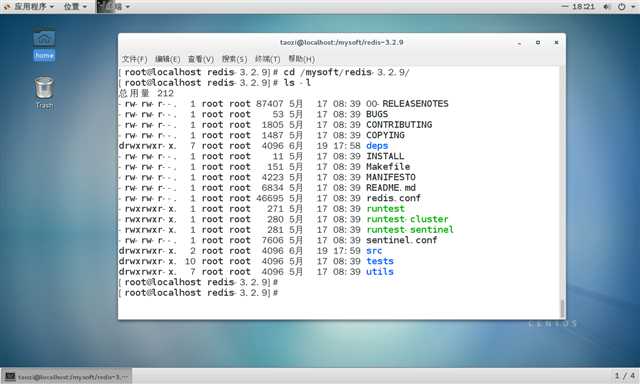
Task: Click the terminal vertical scrollbar handle
Action: (562, 308)
